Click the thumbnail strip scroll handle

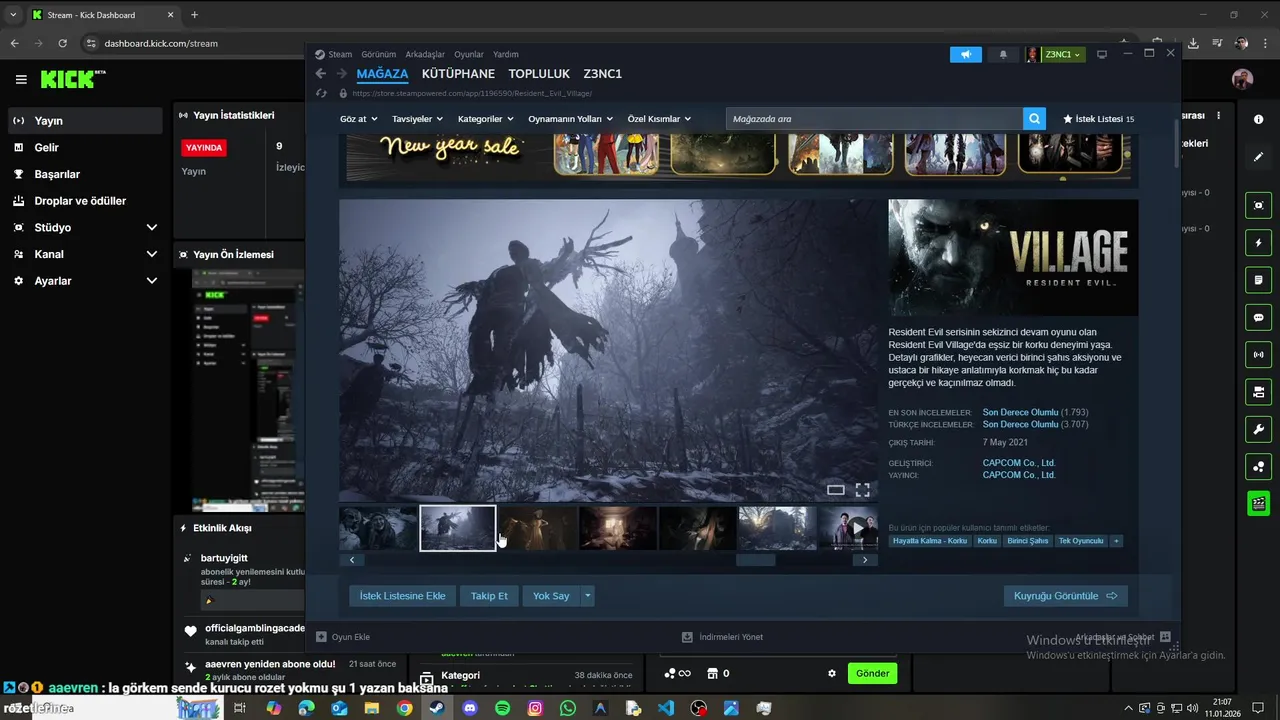coord(756,560)
